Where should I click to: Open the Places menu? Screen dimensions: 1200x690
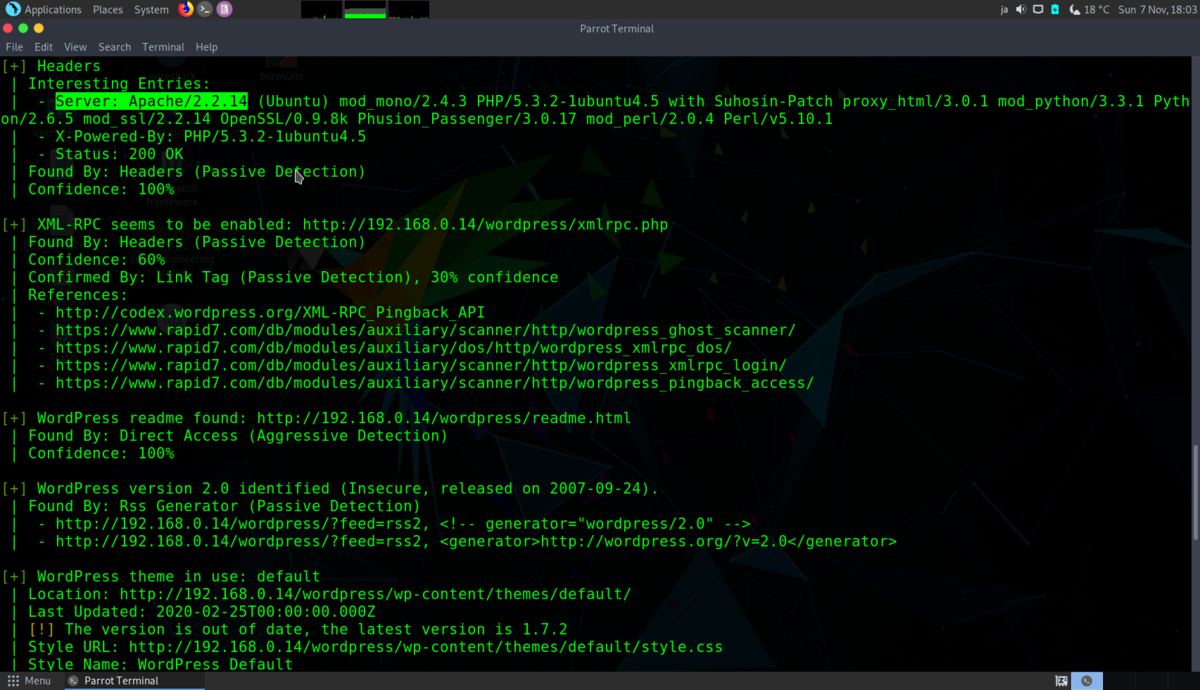tap(108, 9)
